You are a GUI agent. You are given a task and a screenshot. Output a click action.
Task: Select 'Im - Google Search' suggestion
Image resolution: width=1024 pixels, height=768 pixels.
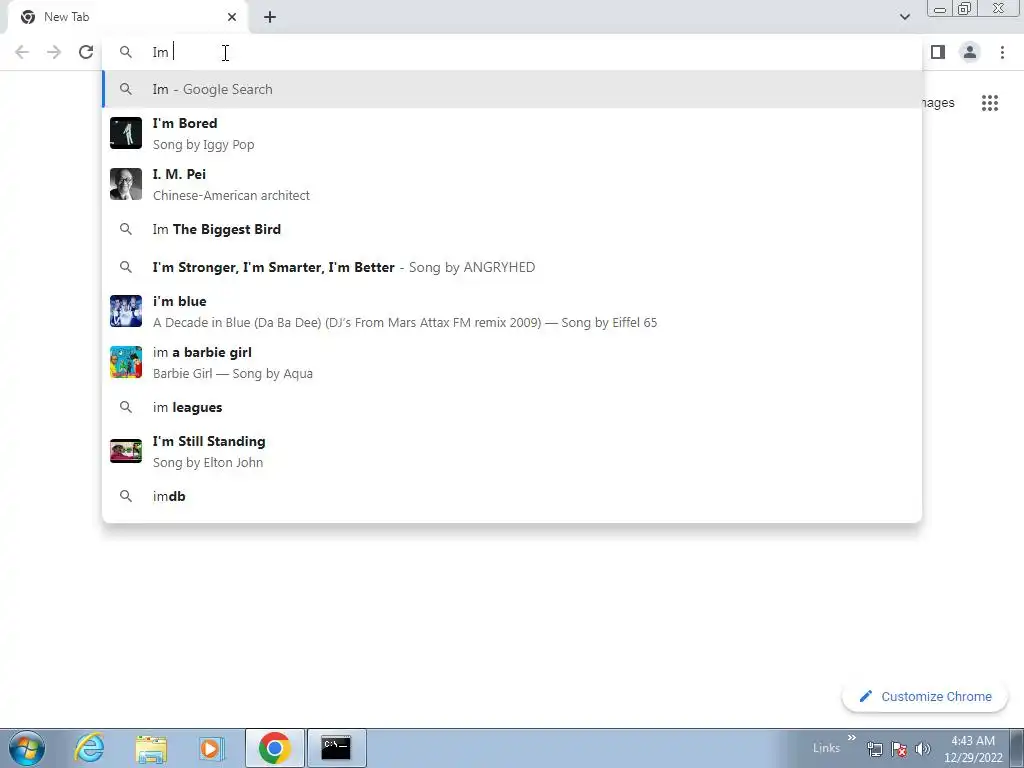coord(512,89)
